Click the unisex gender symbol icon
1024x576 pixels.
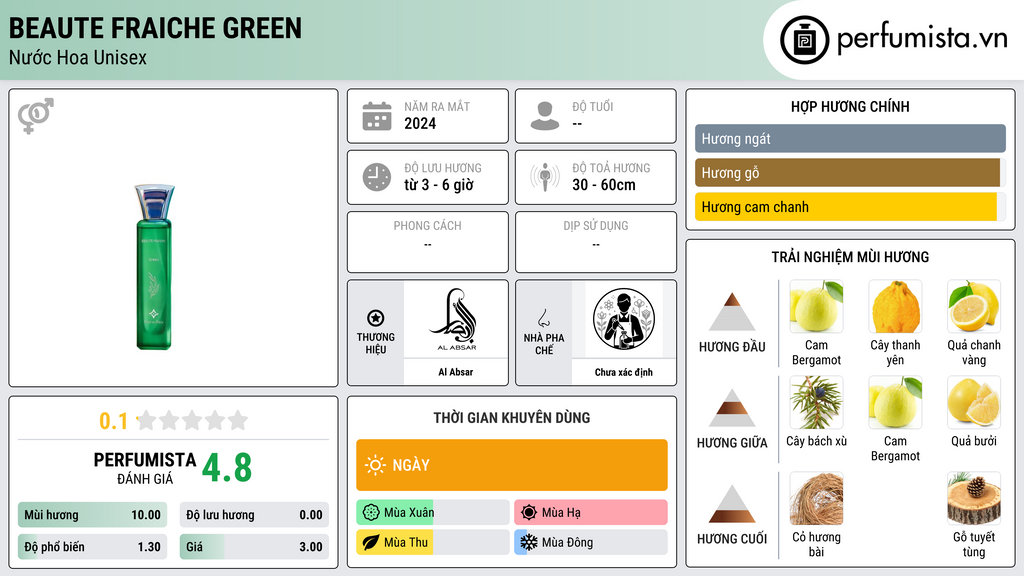point(36,116)
